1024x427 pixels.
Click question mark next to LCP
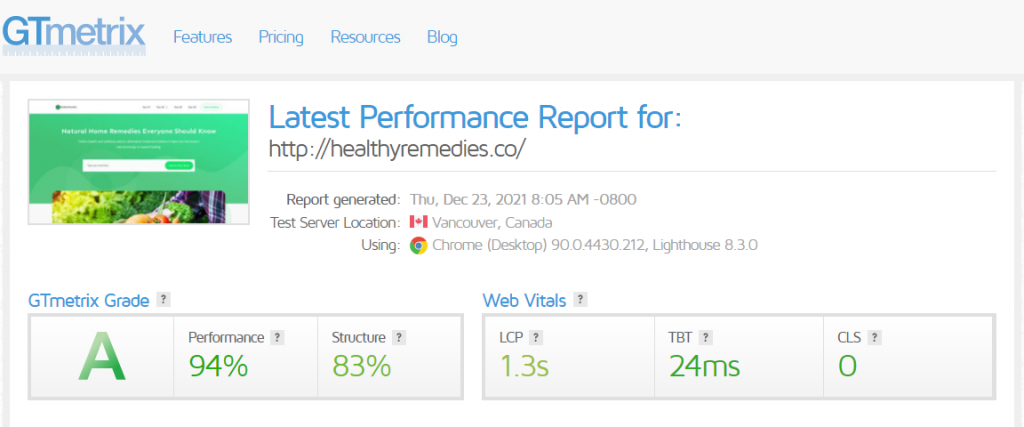536,338
